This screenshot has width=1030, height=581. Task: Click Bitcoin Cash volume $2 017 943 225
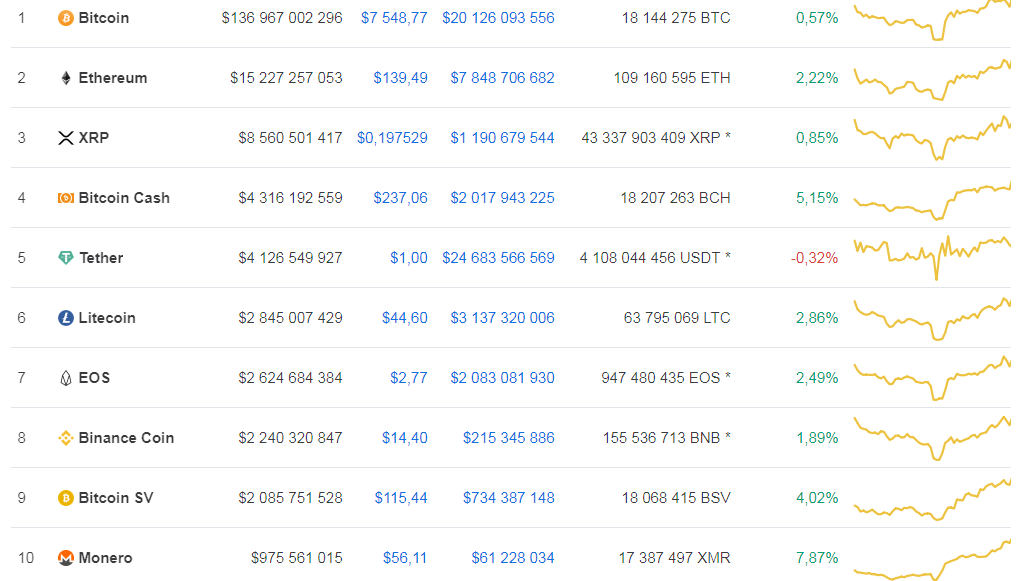pos(503,198)
